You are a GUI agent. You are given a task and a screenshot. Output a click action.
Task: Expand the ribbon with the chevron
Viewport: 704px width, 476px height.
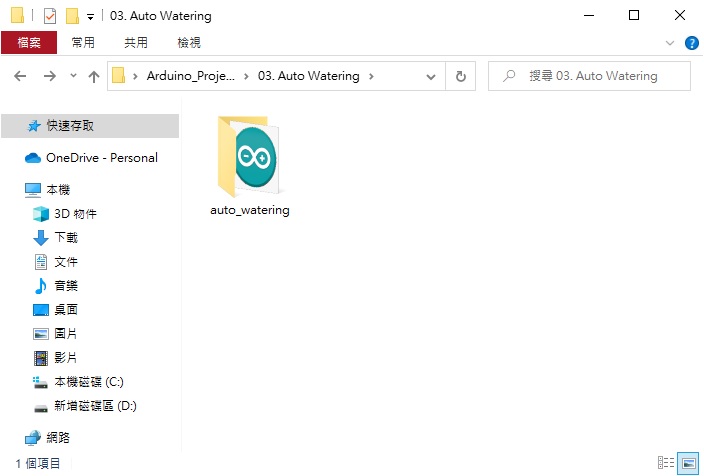point(669,43)
